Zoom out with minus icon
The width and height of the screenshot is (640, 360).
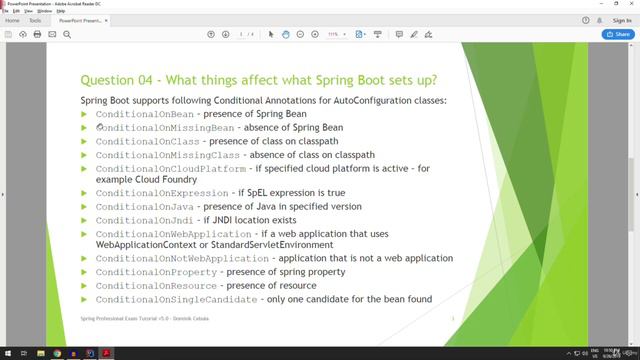coord(300,35)
